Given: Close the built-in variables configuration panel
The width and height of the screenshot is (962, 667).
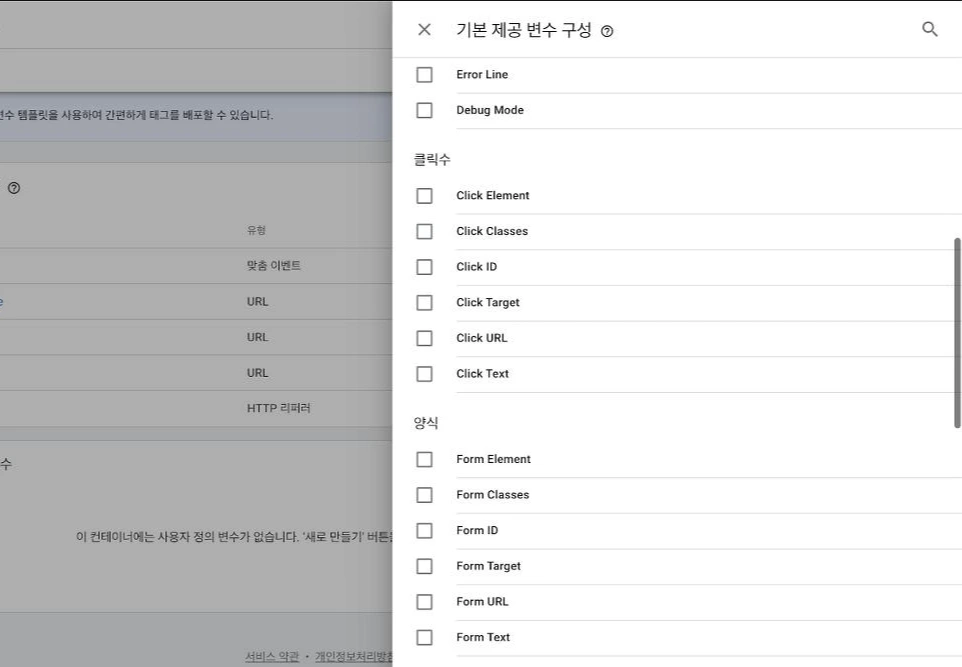Looking at the screenshot, I should coord(424,29).
